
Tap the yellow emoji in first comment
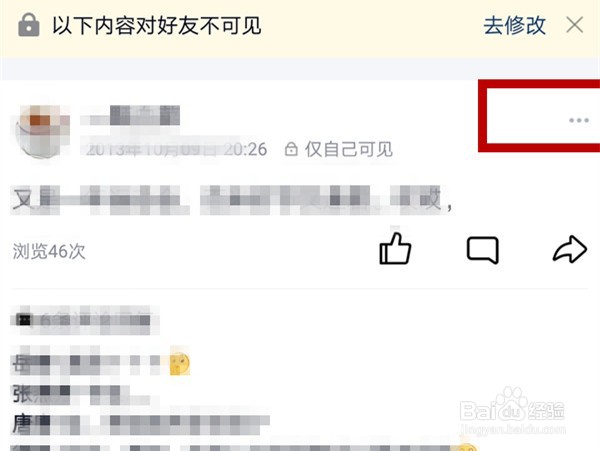tap(179, 363)
